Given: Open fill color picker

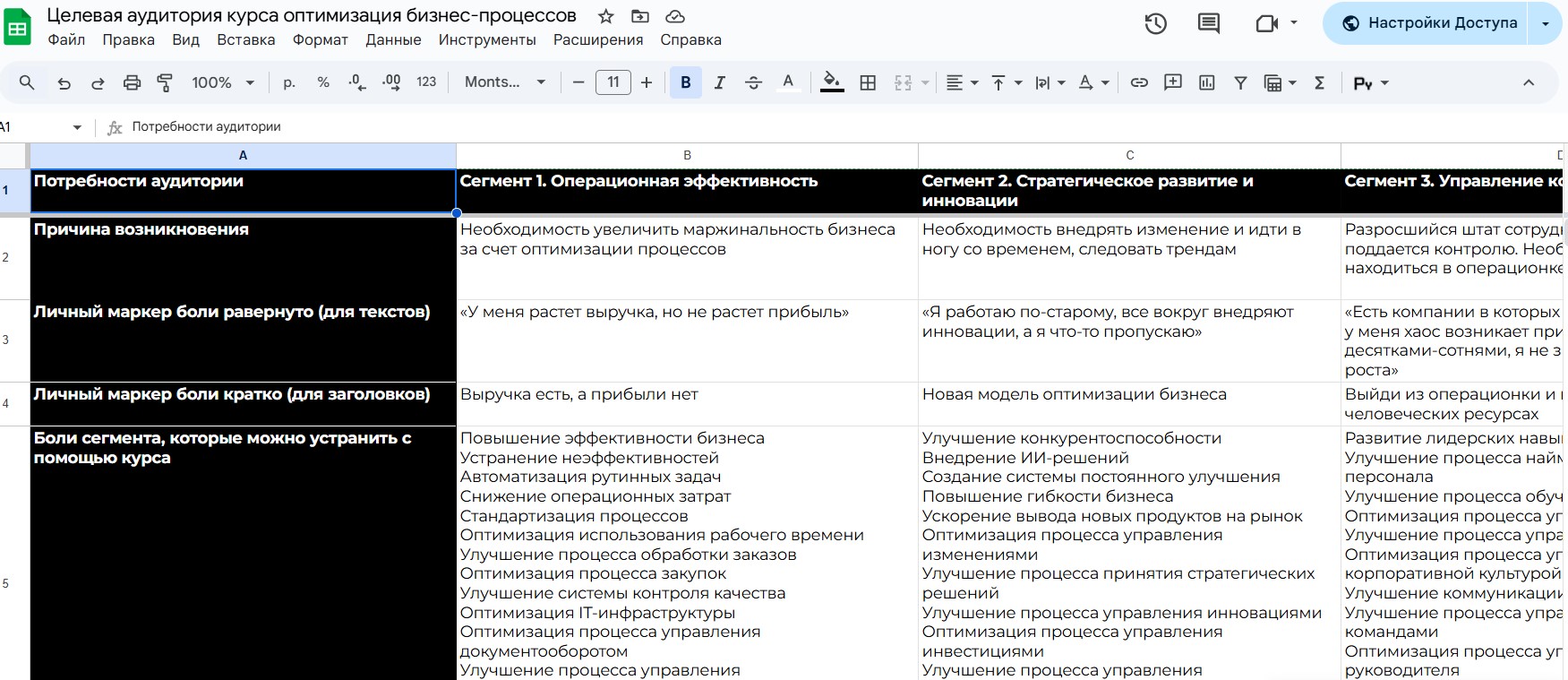Looking at the screenshot, I should click(x=832, y=82).
